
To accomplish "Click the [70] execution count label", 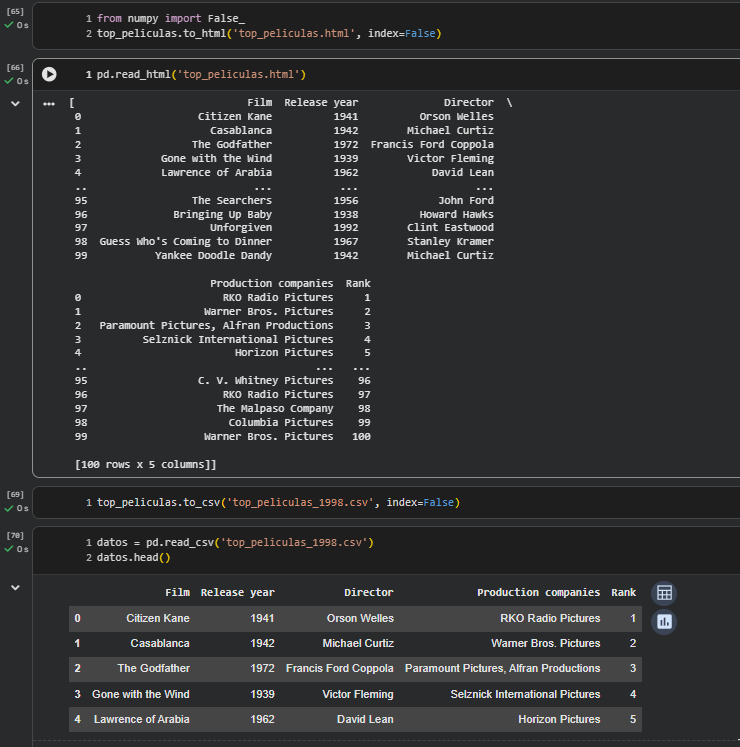I will pyautogui.click(x=15, y=535).
